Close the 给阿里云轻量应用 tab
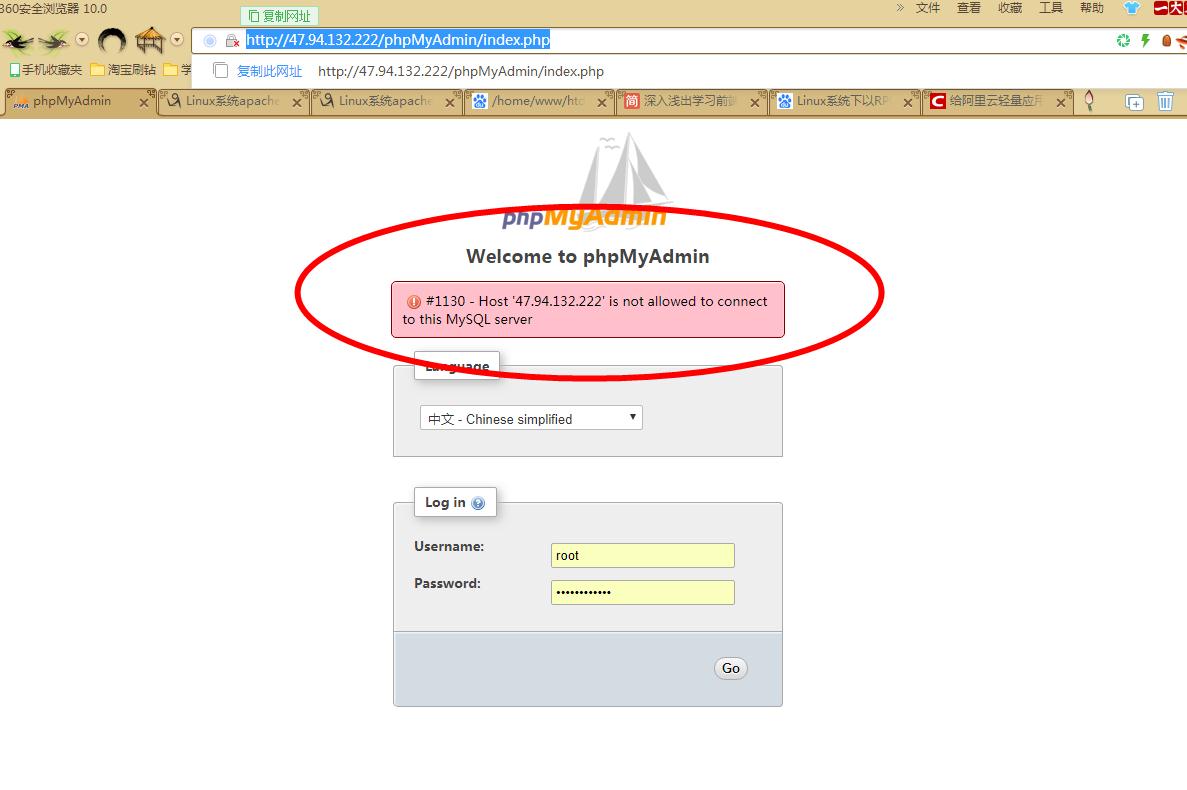This screenshot has width=1187, height=790. (1061, 102)
